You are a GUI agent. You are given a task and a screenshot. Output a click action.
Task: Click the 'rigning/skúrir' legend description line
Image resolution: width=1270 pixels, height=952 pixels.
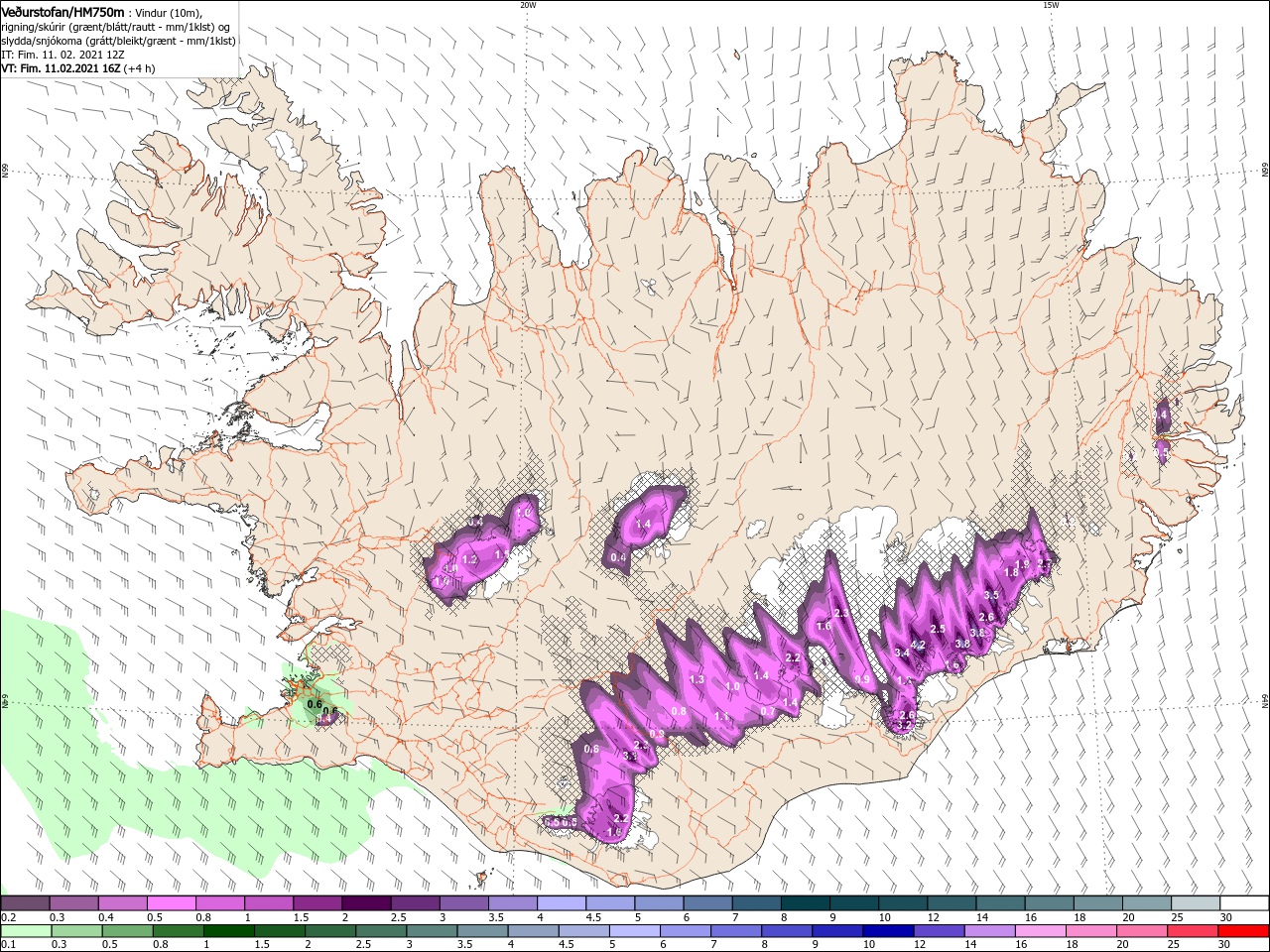pyautogui.click(x=116, y=27)
